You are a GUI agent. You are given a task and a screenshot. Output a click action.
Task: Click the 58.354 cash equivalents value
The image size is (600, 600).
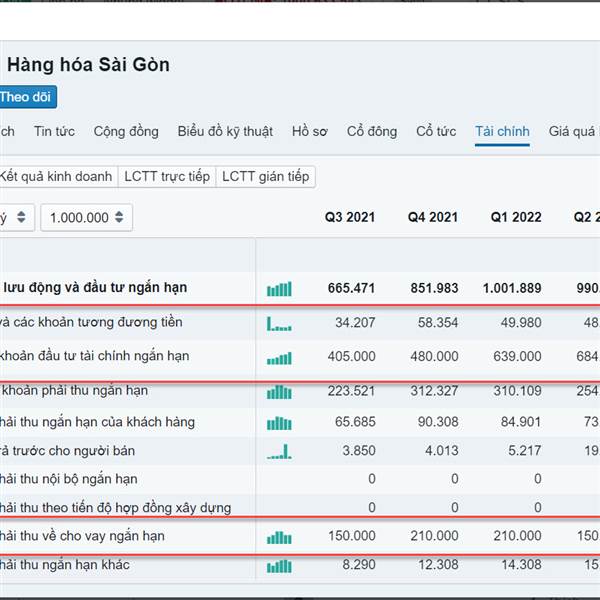pyautogui.click(x=438, y=323)
